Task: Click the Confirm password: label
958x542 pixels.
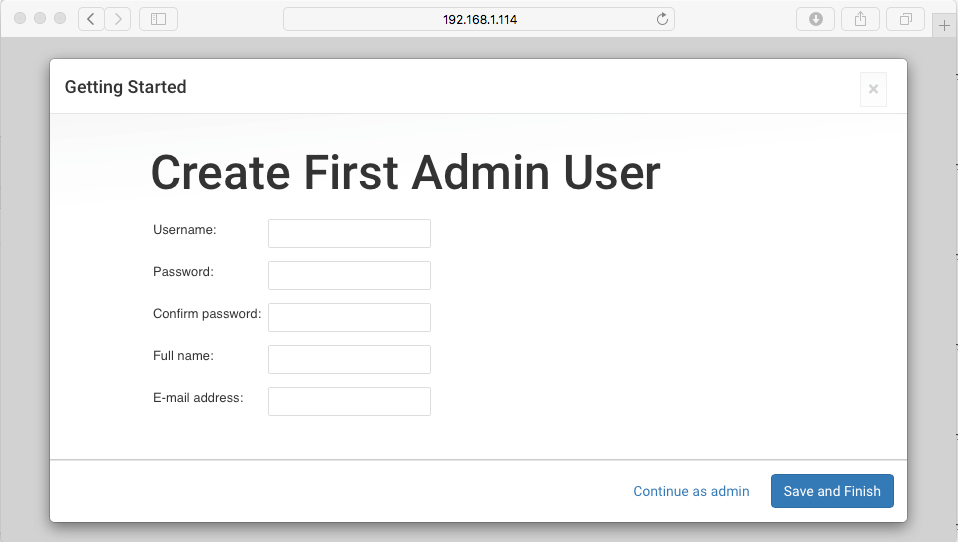Action: [207, 314]
